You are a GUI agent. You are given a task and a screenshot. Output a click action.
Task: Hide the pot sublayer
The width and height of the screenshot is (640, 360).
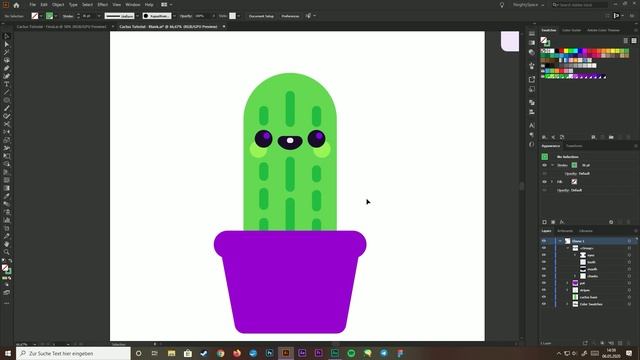click(x=544, y=283)
